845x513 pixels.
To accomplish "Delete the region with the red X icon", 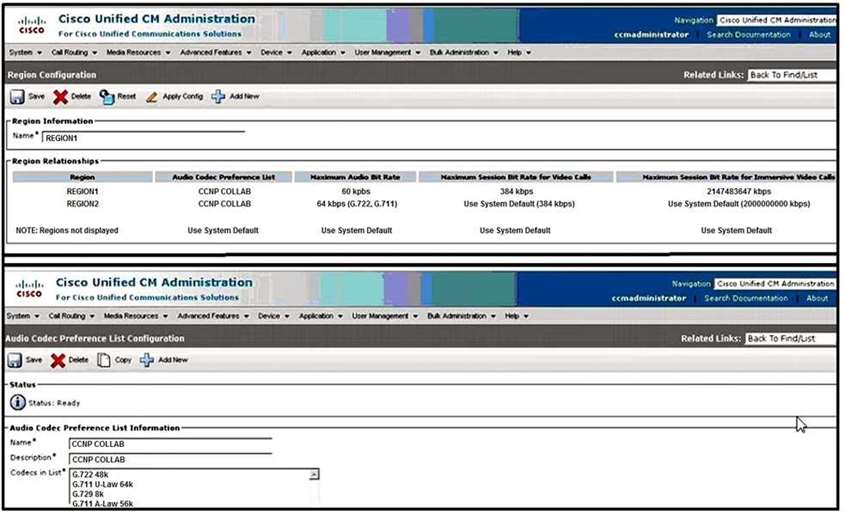I will [x=60, y=97].
